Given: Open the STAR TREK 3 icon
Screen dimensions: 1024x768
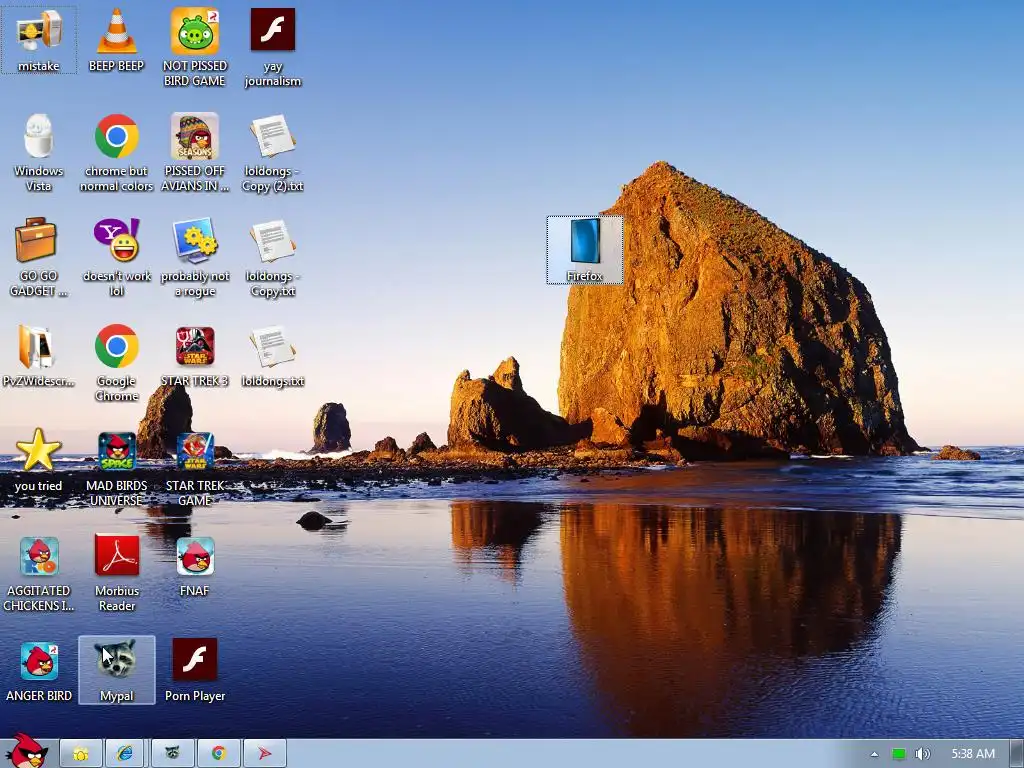Looking at the screenshot, I should pos(195,355).
